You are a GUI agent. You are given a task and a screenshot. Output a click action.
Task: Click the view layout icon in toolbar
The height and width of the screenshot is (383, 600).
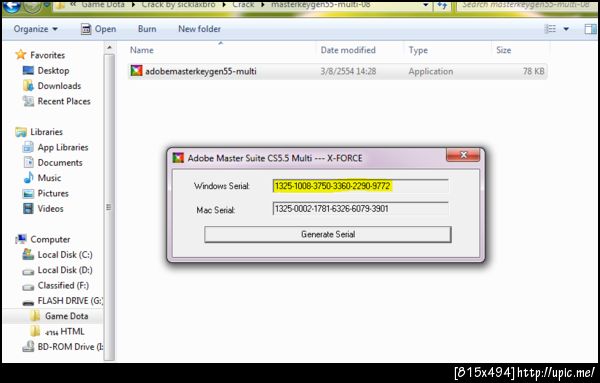coord(550,29)
